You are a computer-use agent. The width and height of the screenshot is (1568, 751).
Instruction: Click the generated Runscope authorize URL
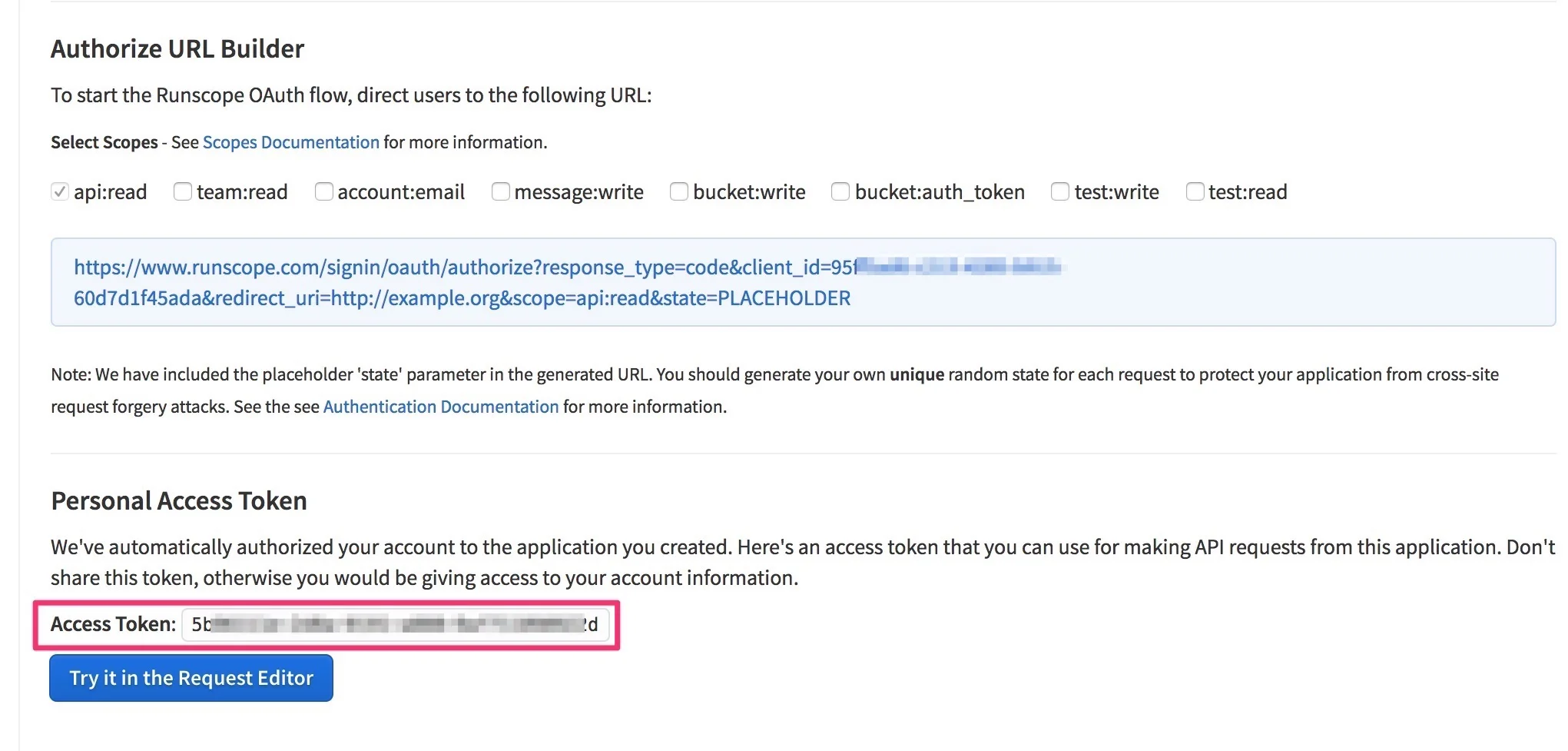[569, 282]
